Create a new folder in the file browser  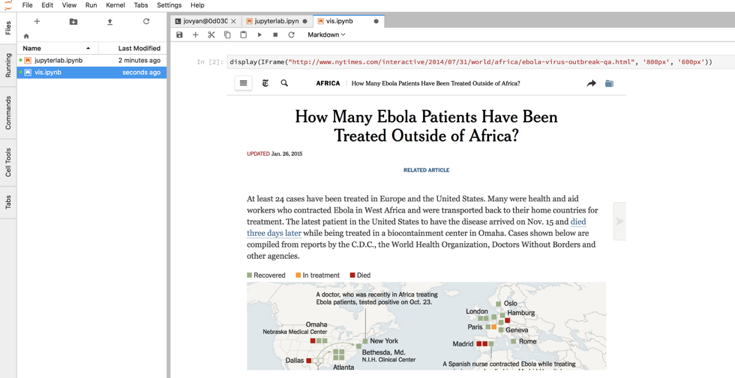73,22
